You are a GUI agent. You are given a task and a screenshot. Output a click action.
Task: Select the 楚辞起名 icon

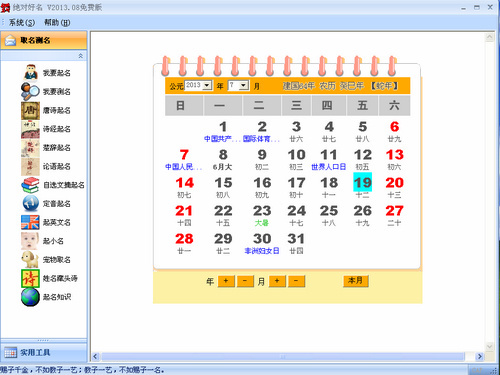coord(30,148)
